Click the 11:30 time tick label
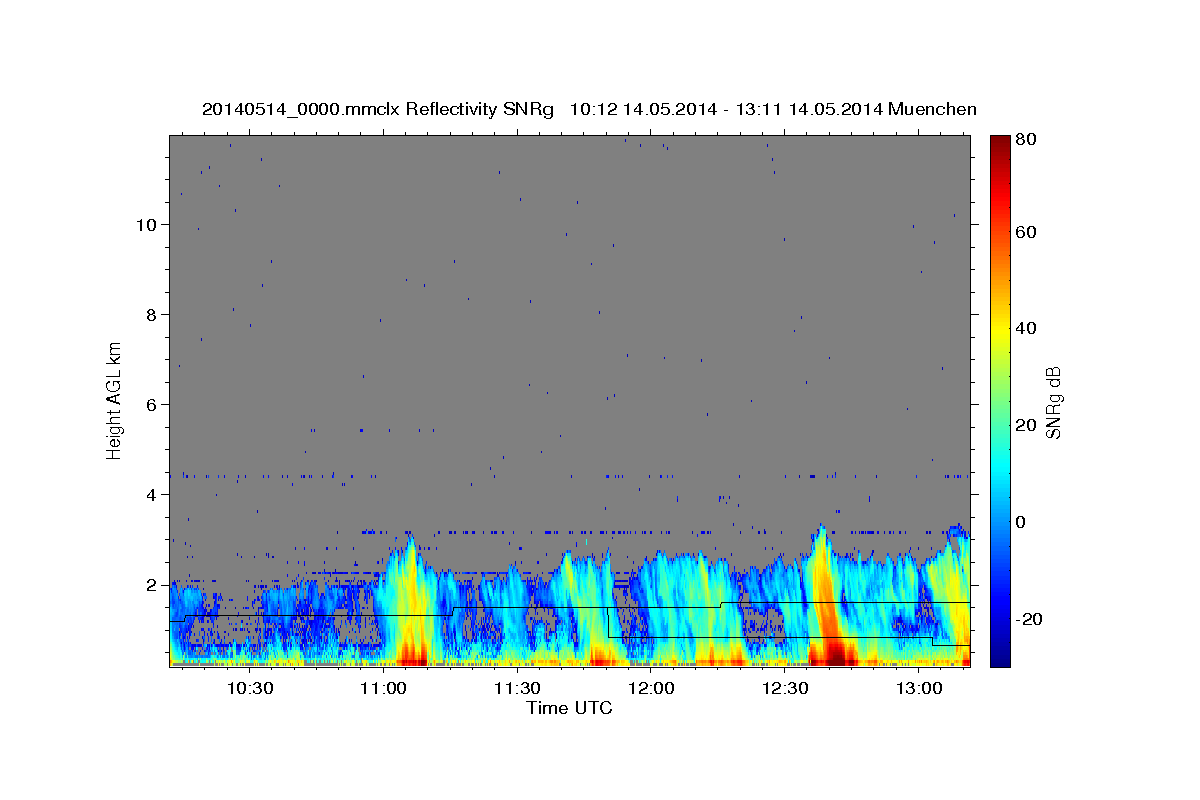Viewport: 1200px width, 800px height. [x=517, y=688]
